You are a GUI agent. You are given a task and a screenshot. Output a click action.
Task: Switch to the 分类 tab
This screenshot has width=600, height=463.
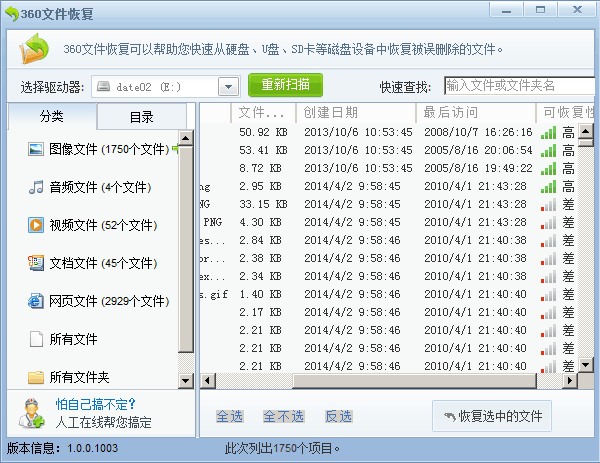[x=52, y=116]
